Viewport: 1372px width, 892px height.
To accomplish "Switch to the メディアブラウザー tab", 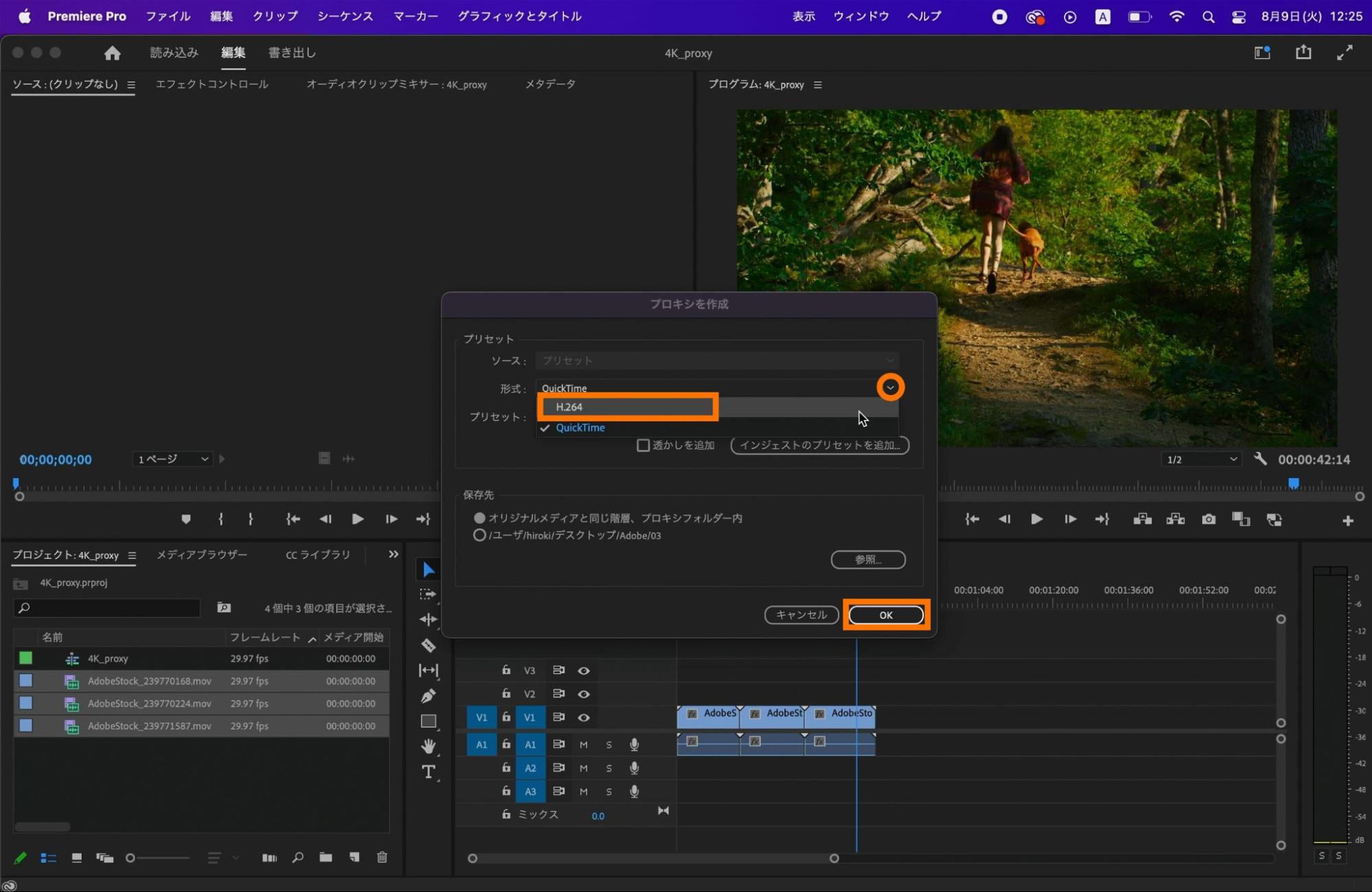I will pyautogui.click(x=202, y=554).
